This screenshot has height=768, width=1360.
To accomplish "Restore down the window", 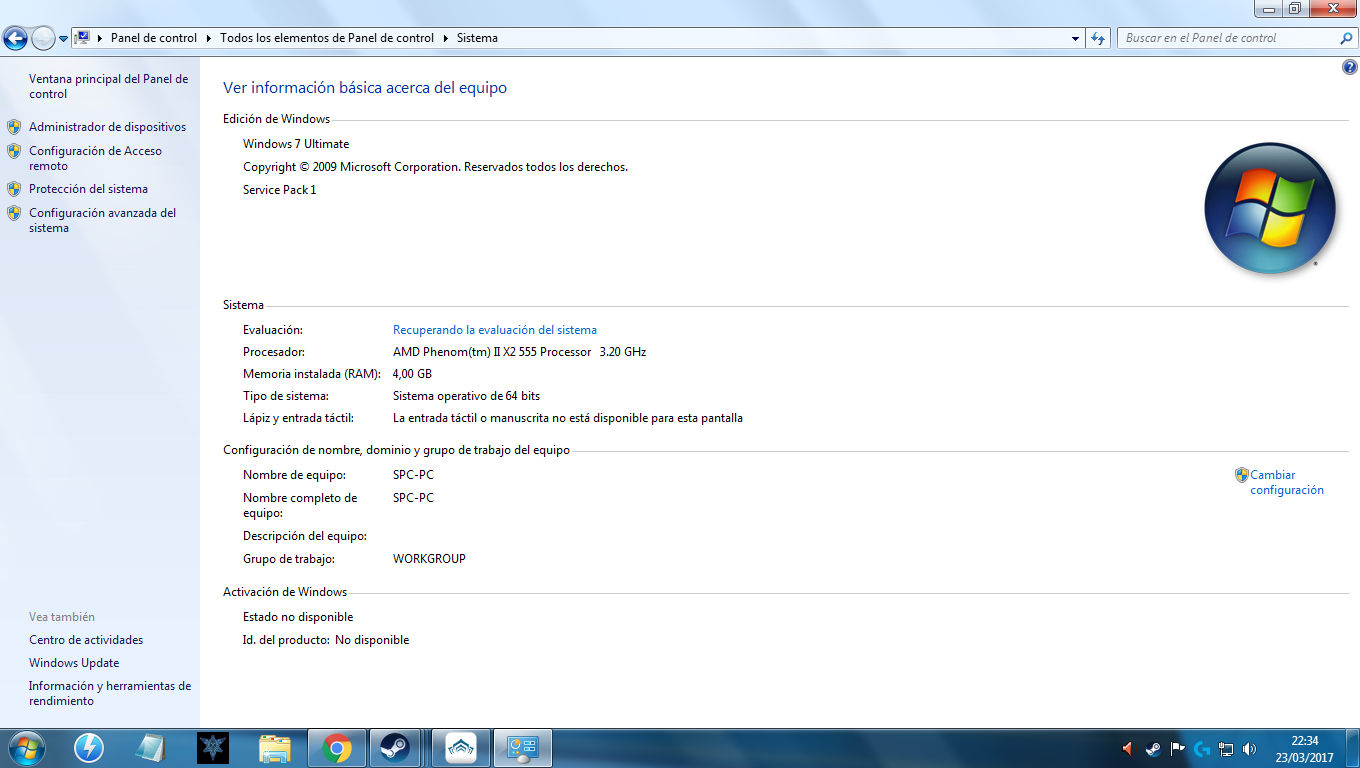I will 1294,8.
